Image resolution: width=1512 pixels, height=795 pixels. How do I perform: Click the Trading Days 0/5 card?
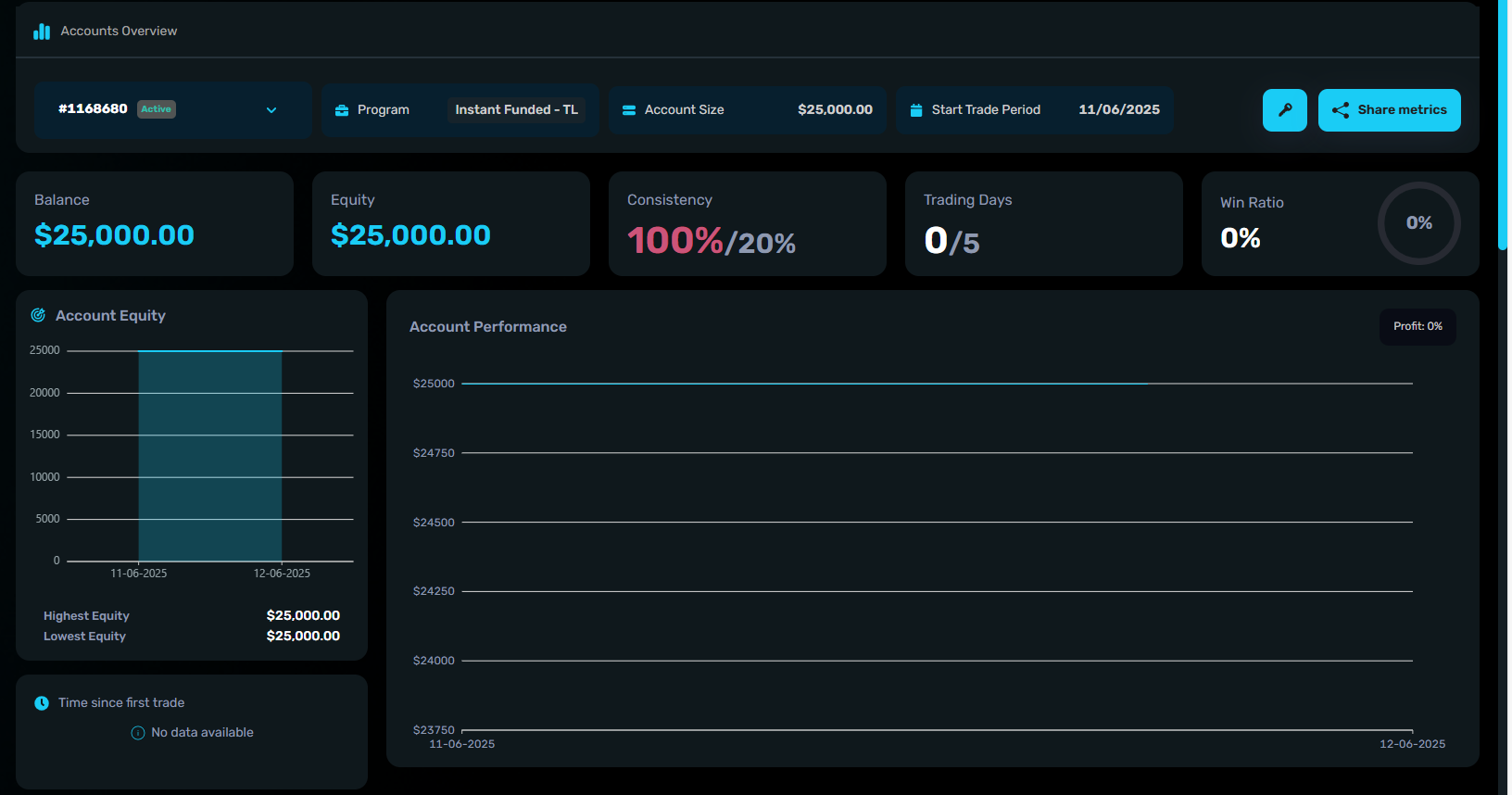[1043, 224]
